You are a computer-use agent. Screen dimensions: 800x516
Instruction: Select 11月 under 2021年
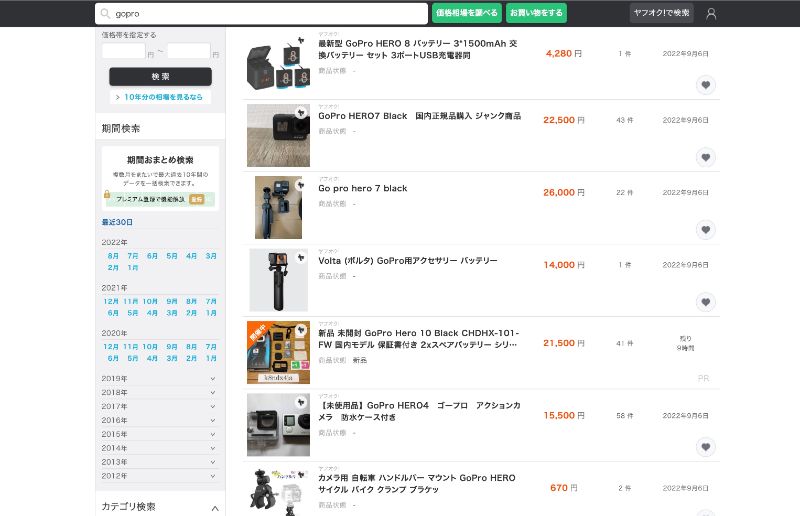(x=131, y=301)
